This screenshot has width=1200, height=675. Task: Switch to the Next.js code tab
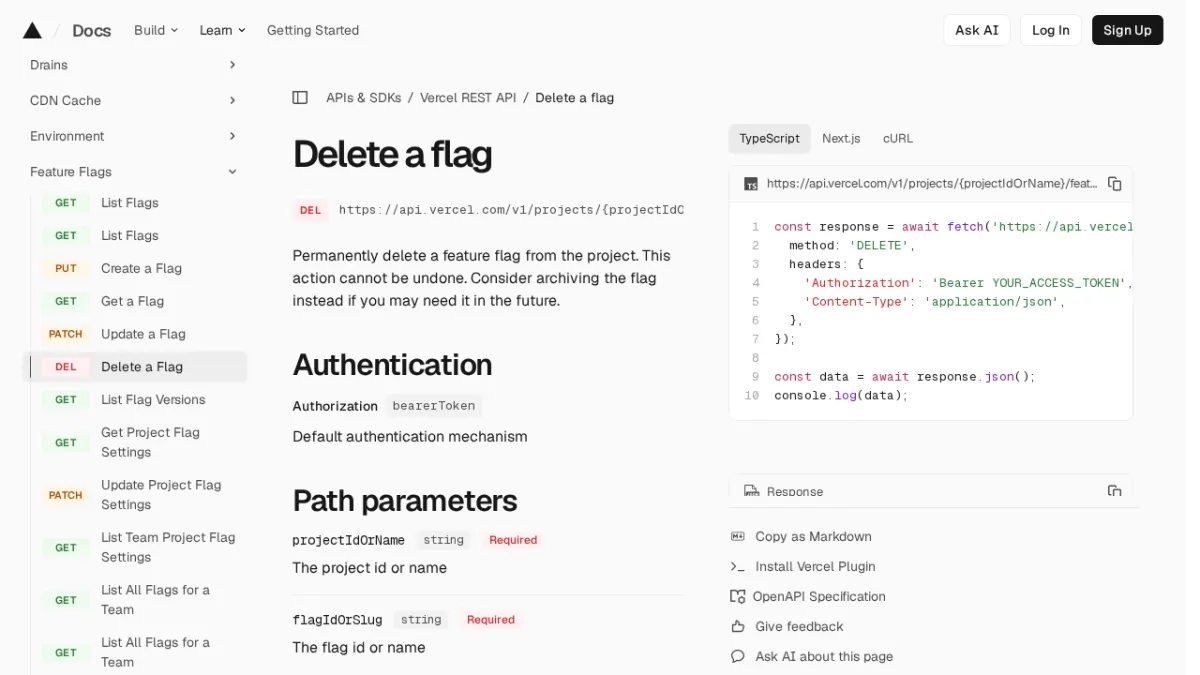[x=841, y=139]
